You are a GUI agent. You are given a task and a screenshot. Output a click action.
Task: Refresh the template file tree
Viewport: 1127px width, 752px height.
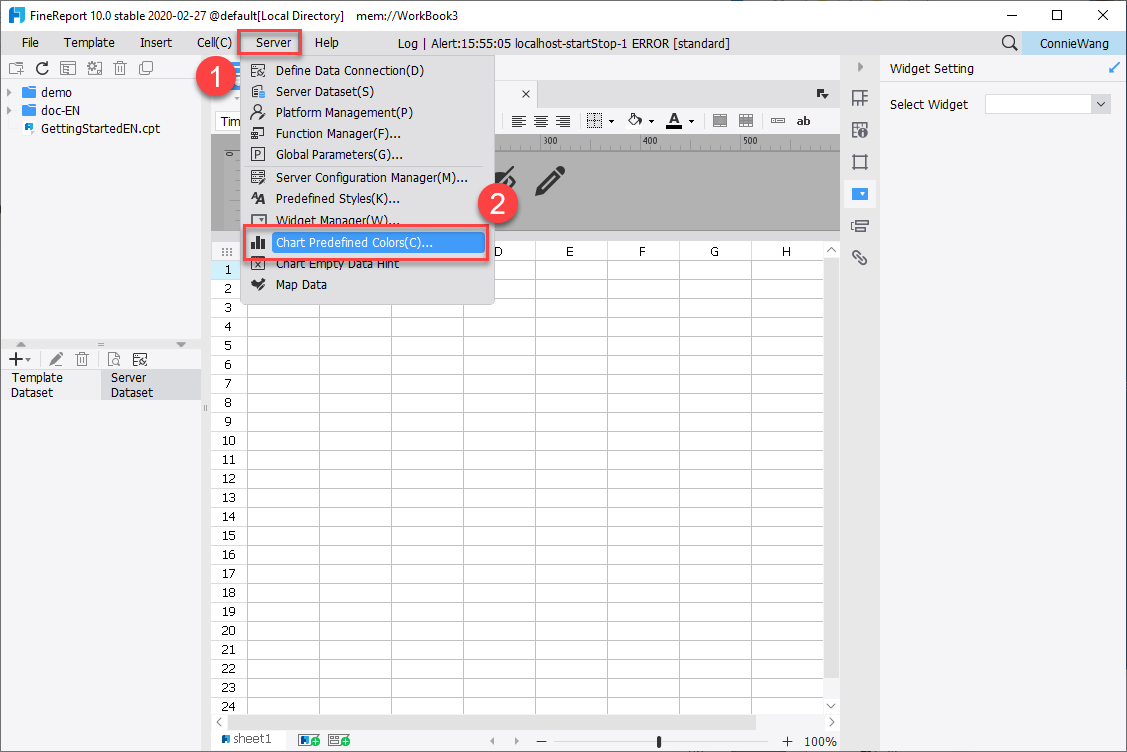40,67
